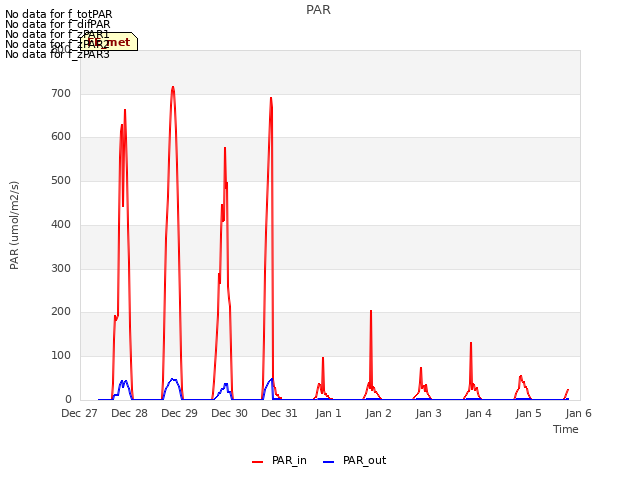Click the Jan 4 x-axis tick label
640x480 pixels.
(478, 413)
